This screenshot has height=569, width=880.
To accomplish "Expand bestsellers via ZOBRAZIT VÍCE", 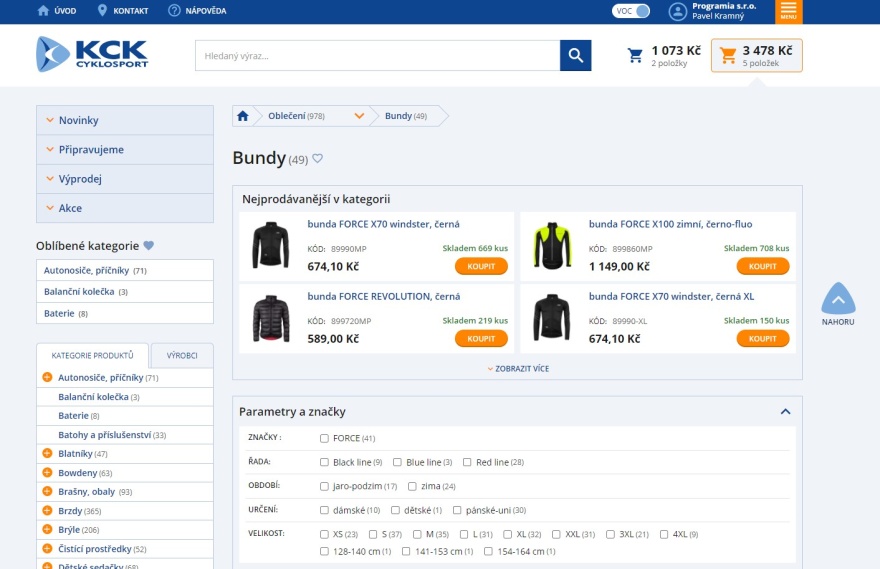I will point(518,369).
